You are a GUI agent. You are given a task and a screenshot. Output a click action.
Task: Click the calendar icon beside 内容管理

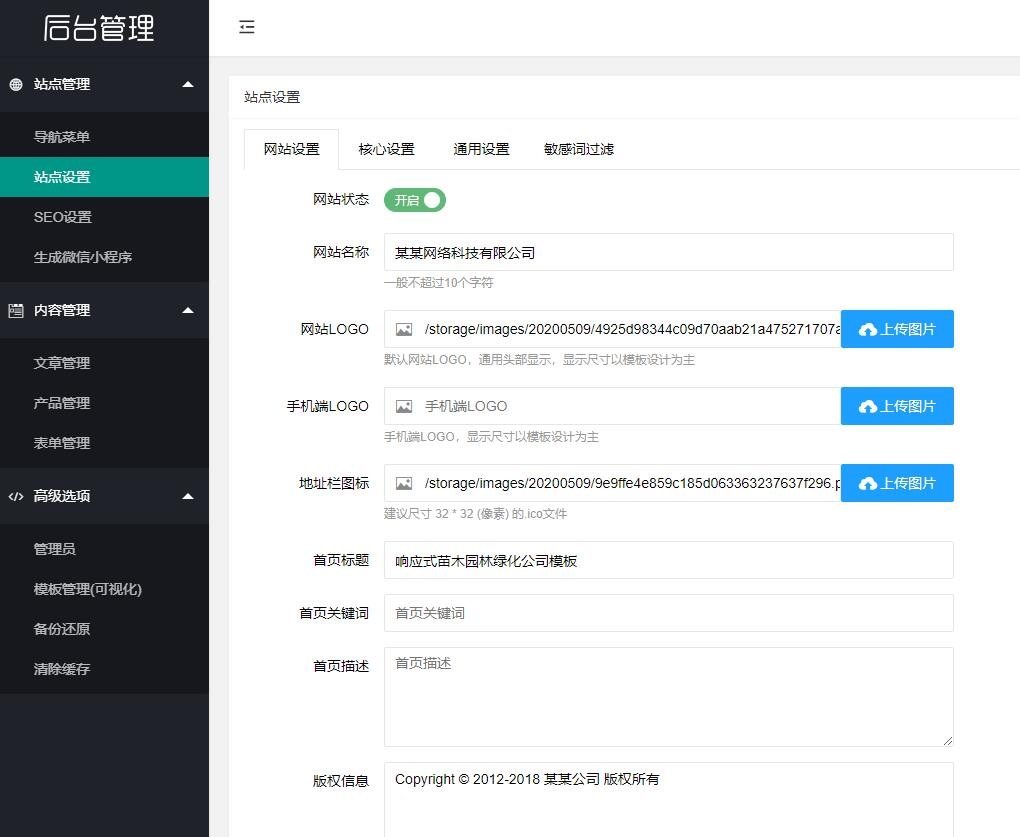16,311
